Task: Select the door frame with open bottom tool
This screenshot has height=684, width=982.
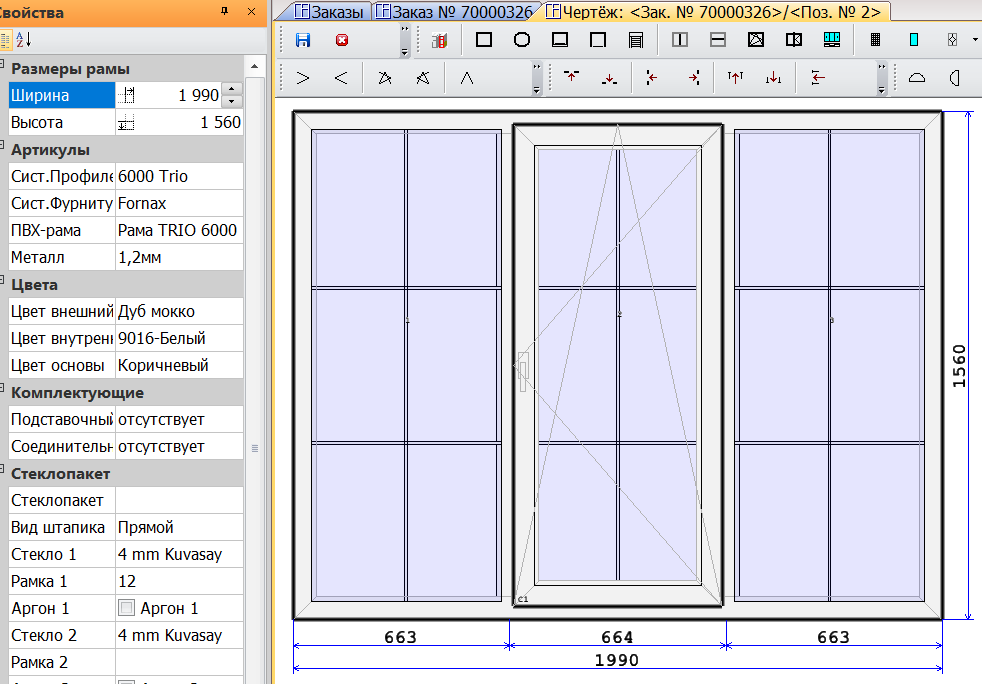Action: click(x=598, y=40)
